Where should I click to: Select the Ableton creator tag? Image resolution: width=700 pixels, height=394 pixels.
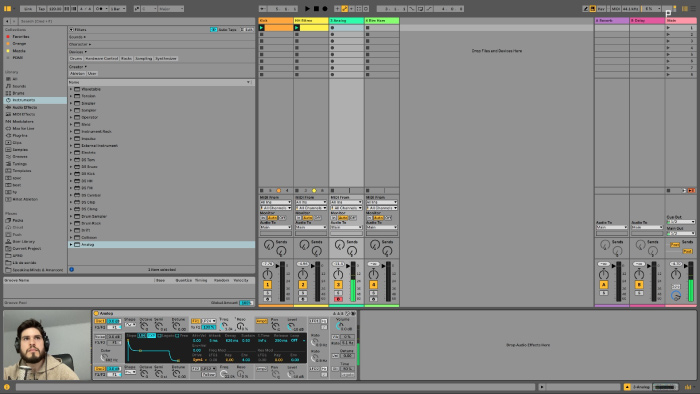point(77,73)
